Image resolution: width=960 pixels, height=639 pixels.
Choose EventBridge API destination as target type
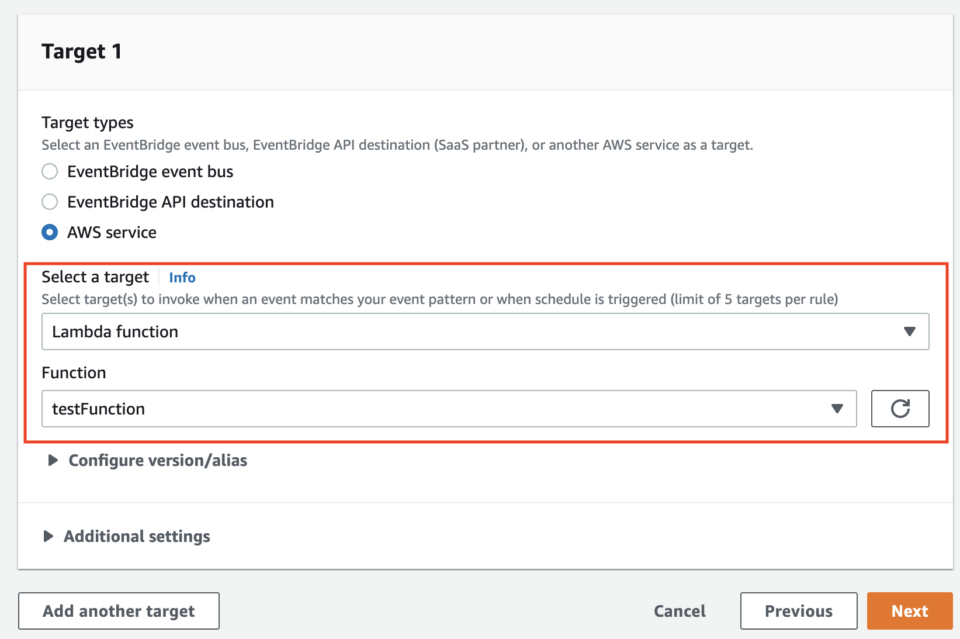coord(49,202)
